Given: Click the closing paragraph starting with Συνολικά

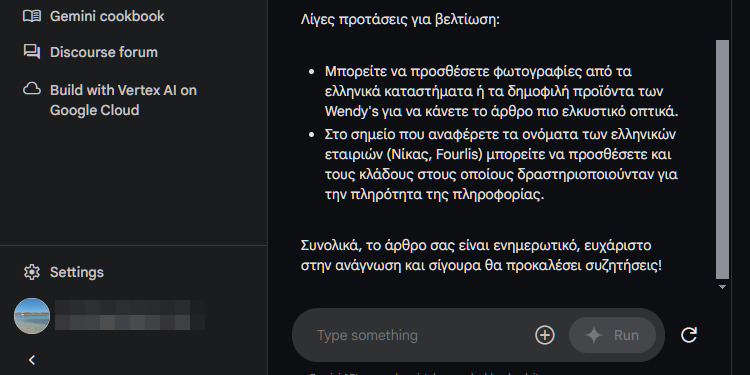Looking at the screenshot, I should point(481,255).
